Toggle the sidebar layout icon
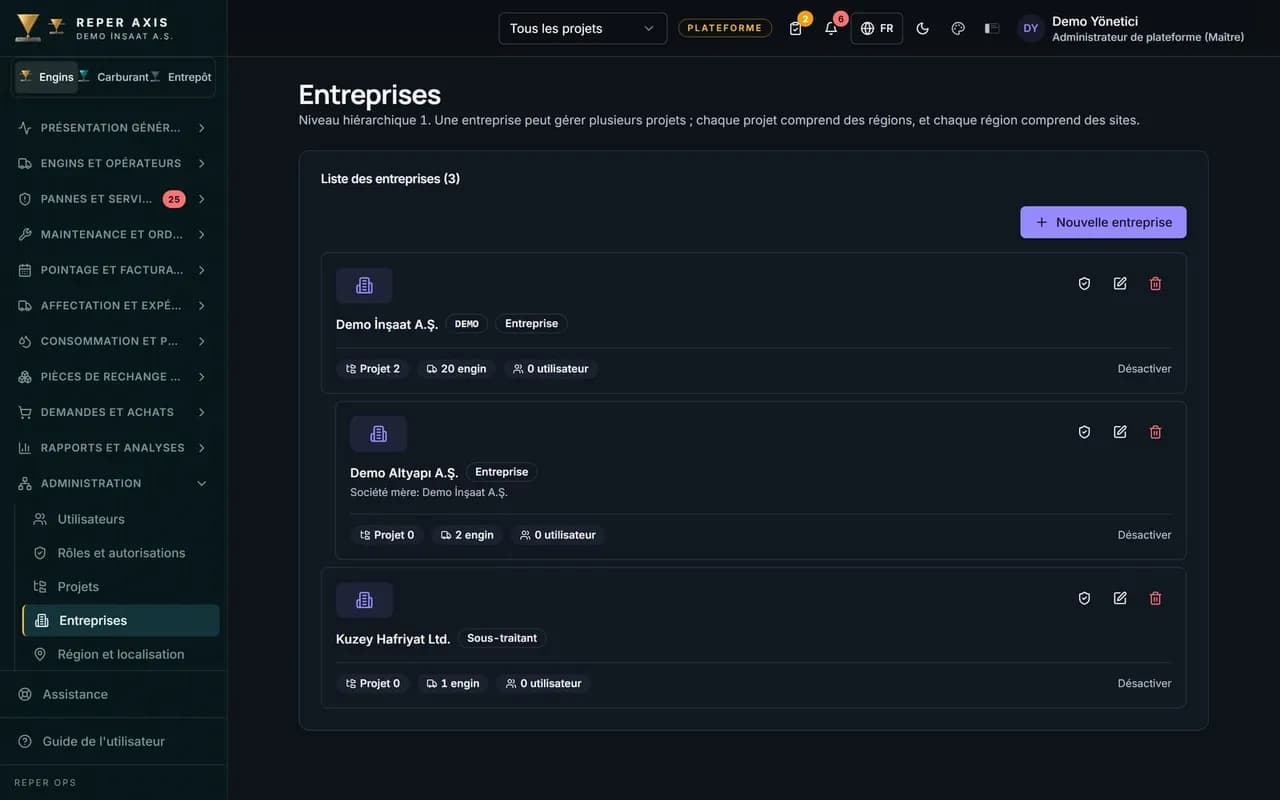The image size is (1280, 800). (992, 28)
